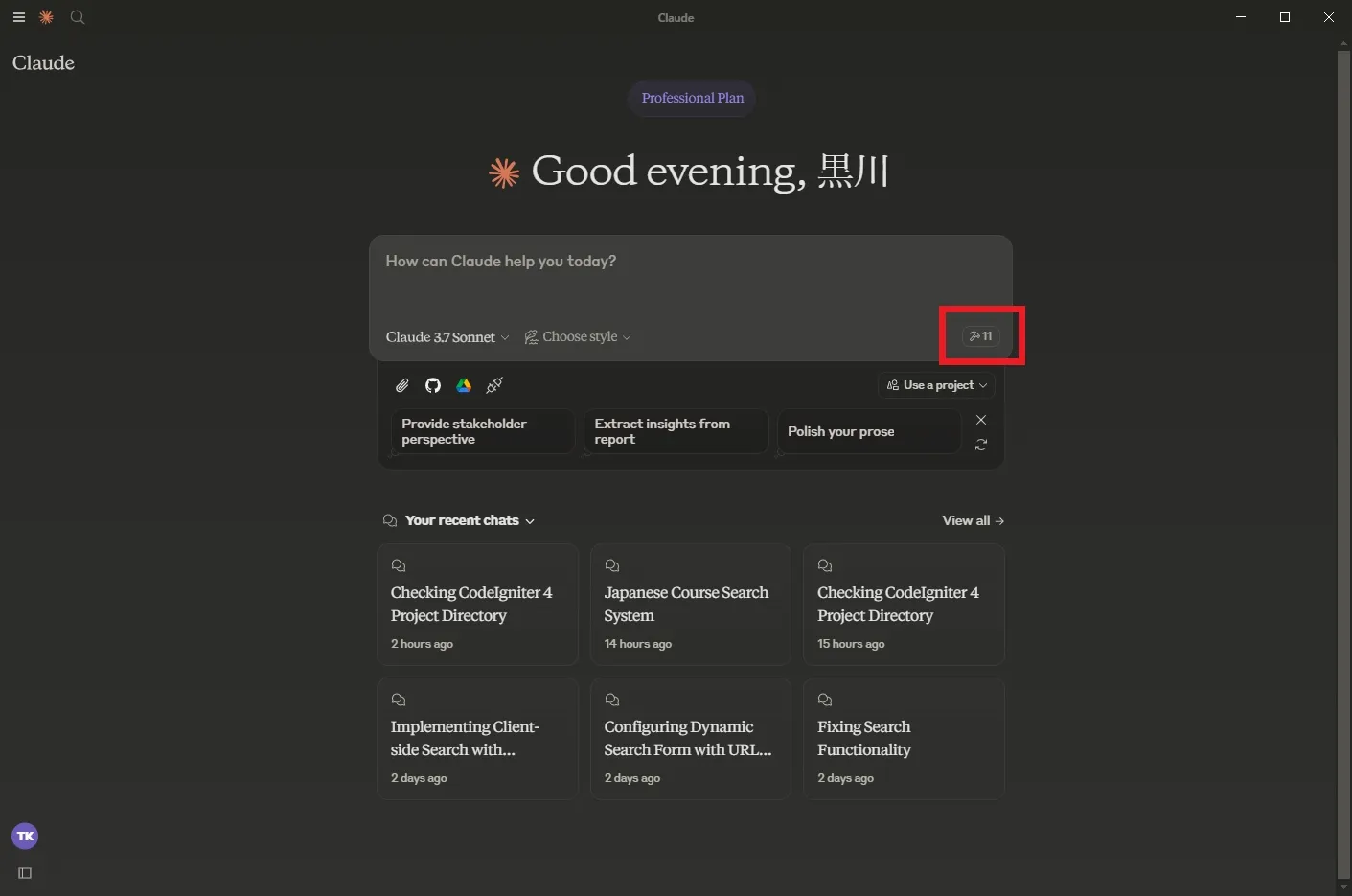Open the search magnifier icon

[x=78, y=17]
